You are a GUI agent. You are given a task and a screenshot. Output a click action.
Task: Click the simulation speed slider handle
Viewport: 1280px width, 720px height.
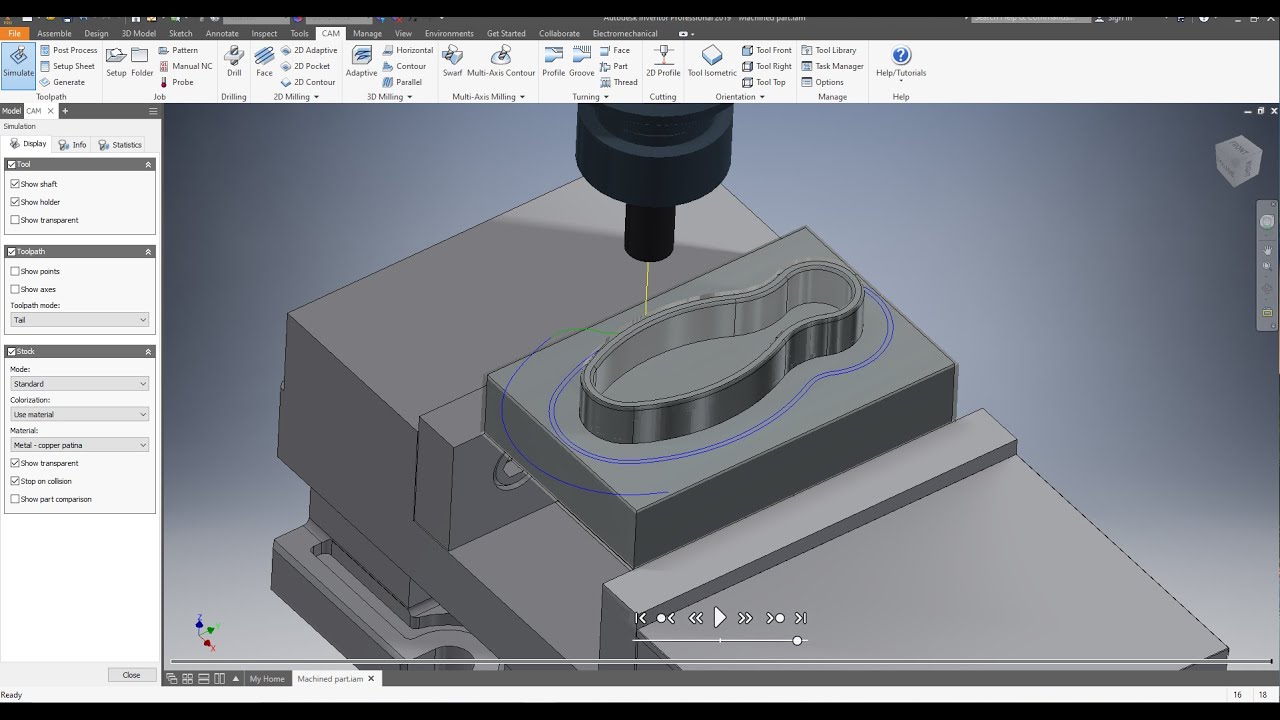coord(797,640)
